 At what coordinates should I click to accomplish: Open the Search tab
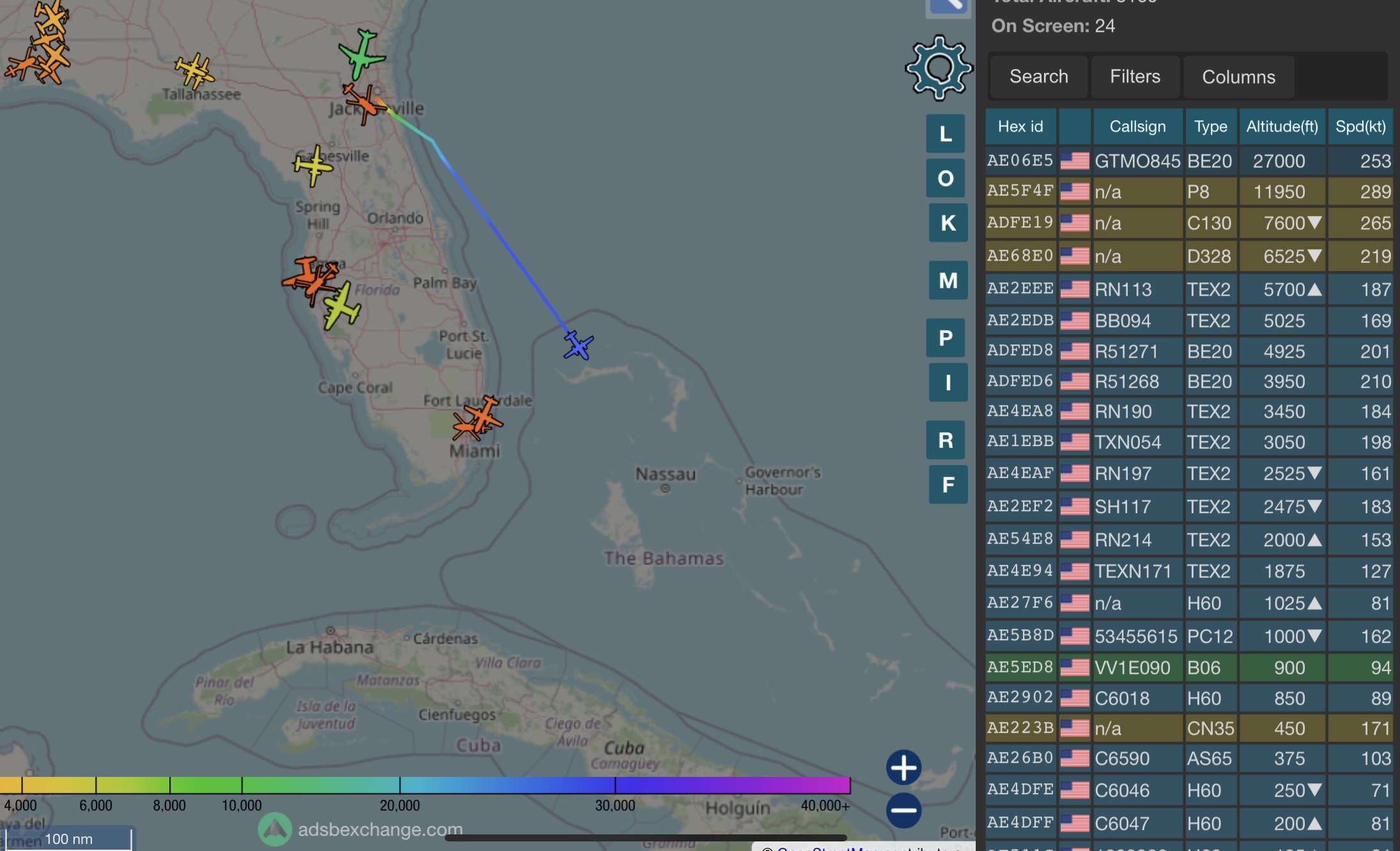coord(1038,77)
